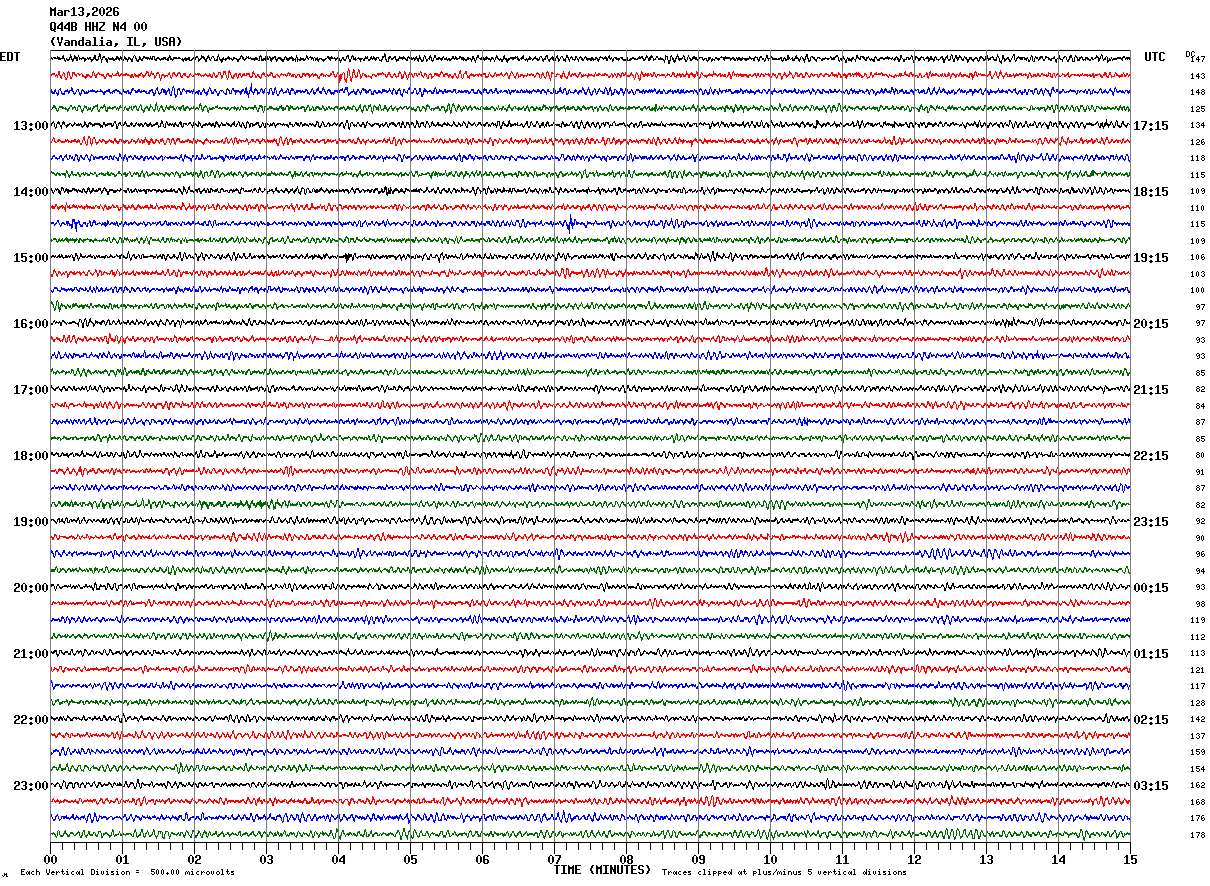Screen dimensions: 1210x886
Task: Click the location text "(Vandalia, IL, USA)"
Action: 116,42
